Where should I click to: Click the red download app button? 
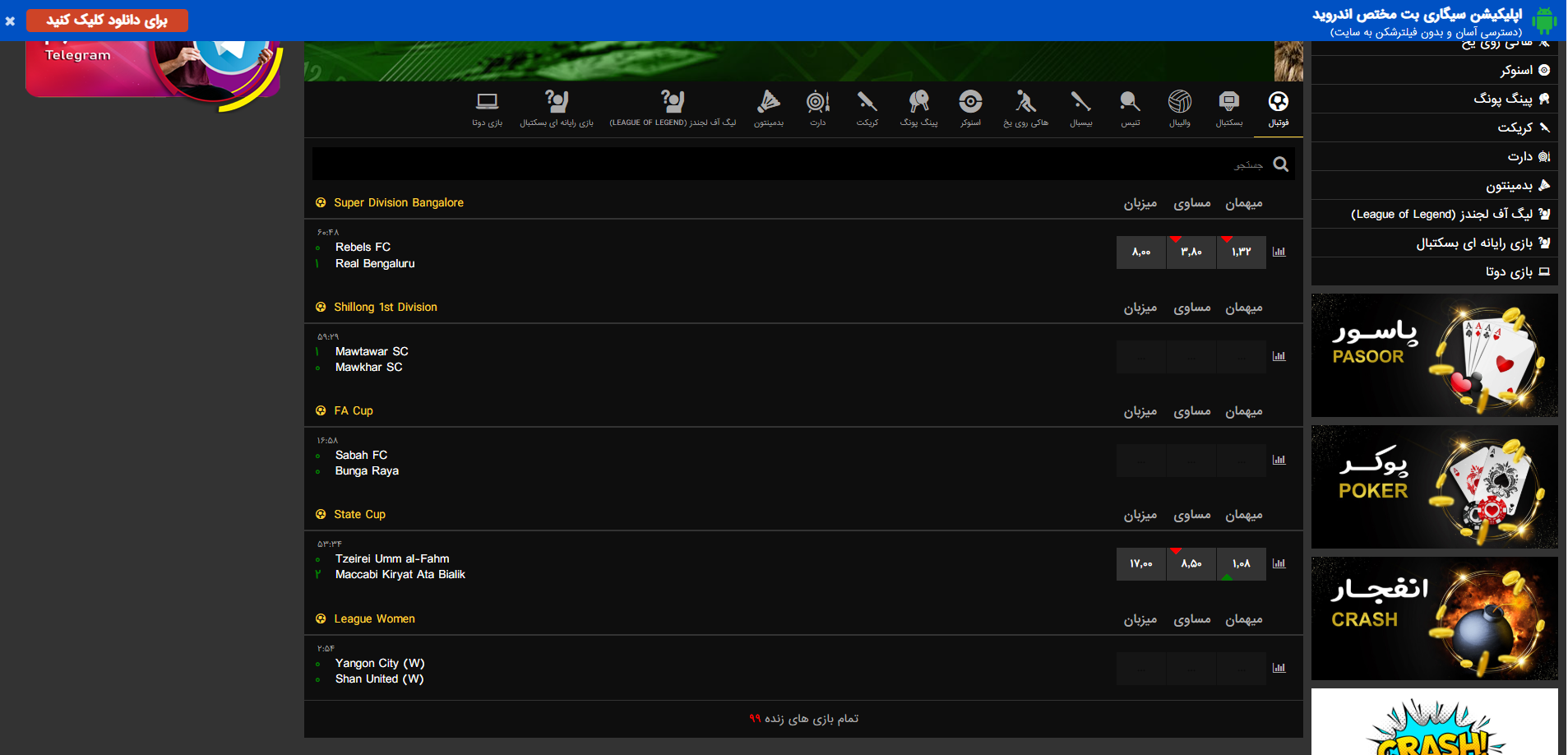(107, 21)
